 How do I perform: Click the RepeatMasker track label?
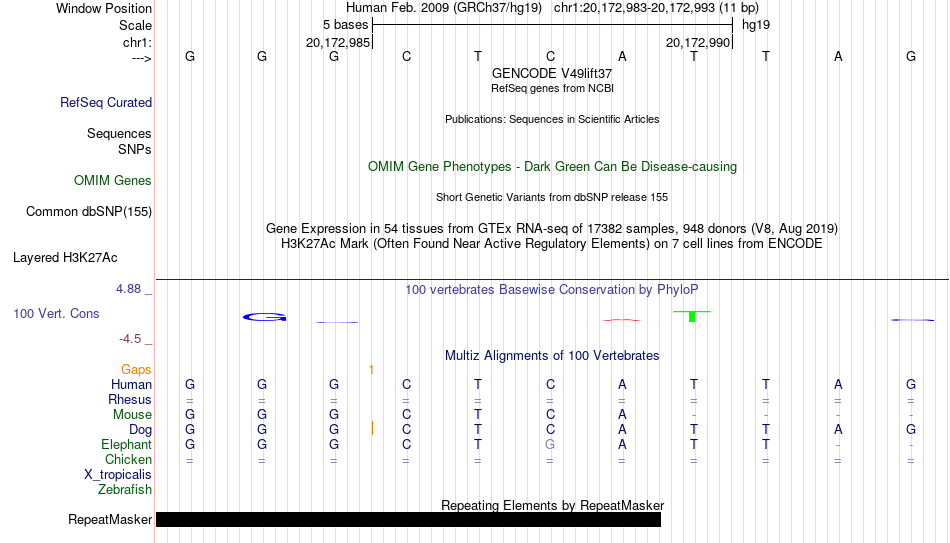pos(110,519)
